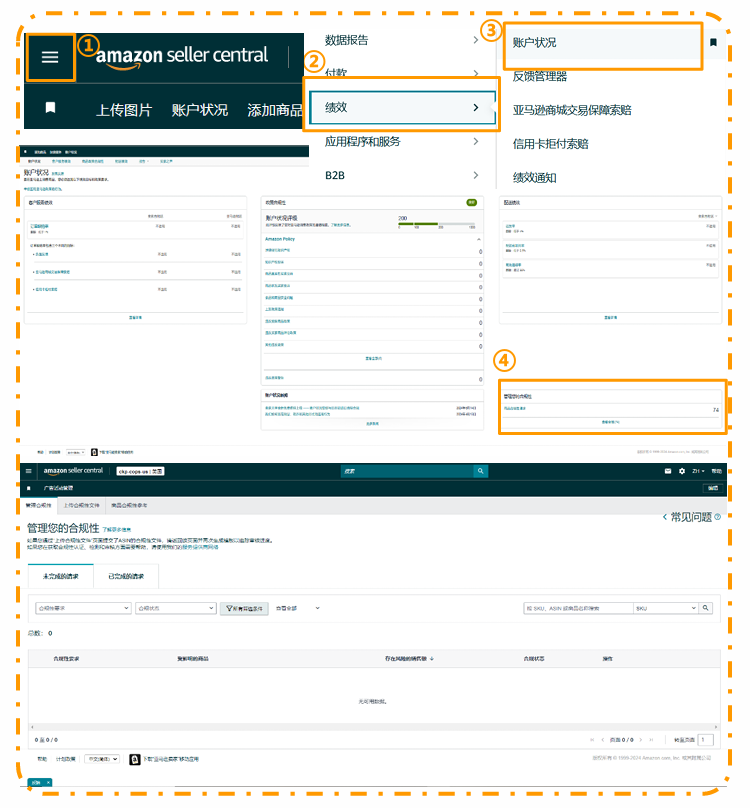The width and height of the screenshot is (750, 808).
Task: Go to the next page in the pagination
Action: (641, 740)
